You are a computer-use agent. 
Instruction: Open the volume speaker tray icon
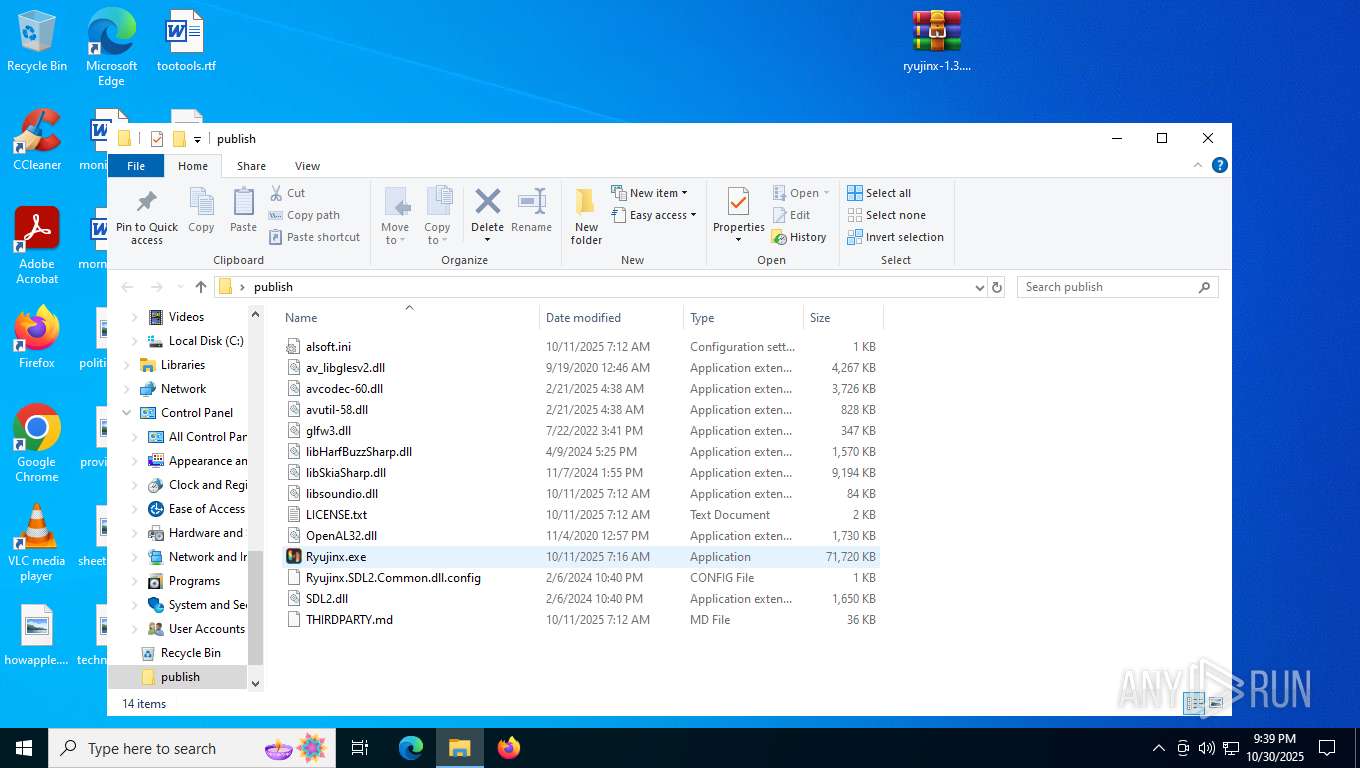coord(1207,748)
